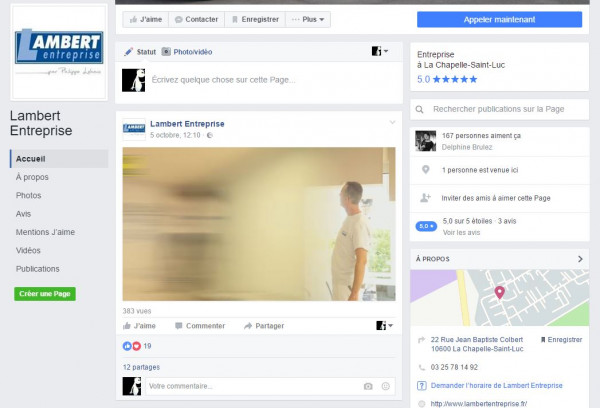600x408 pixels.
Task: Click the composer profile avatar thumbnail
Action: tap(134, 80)
